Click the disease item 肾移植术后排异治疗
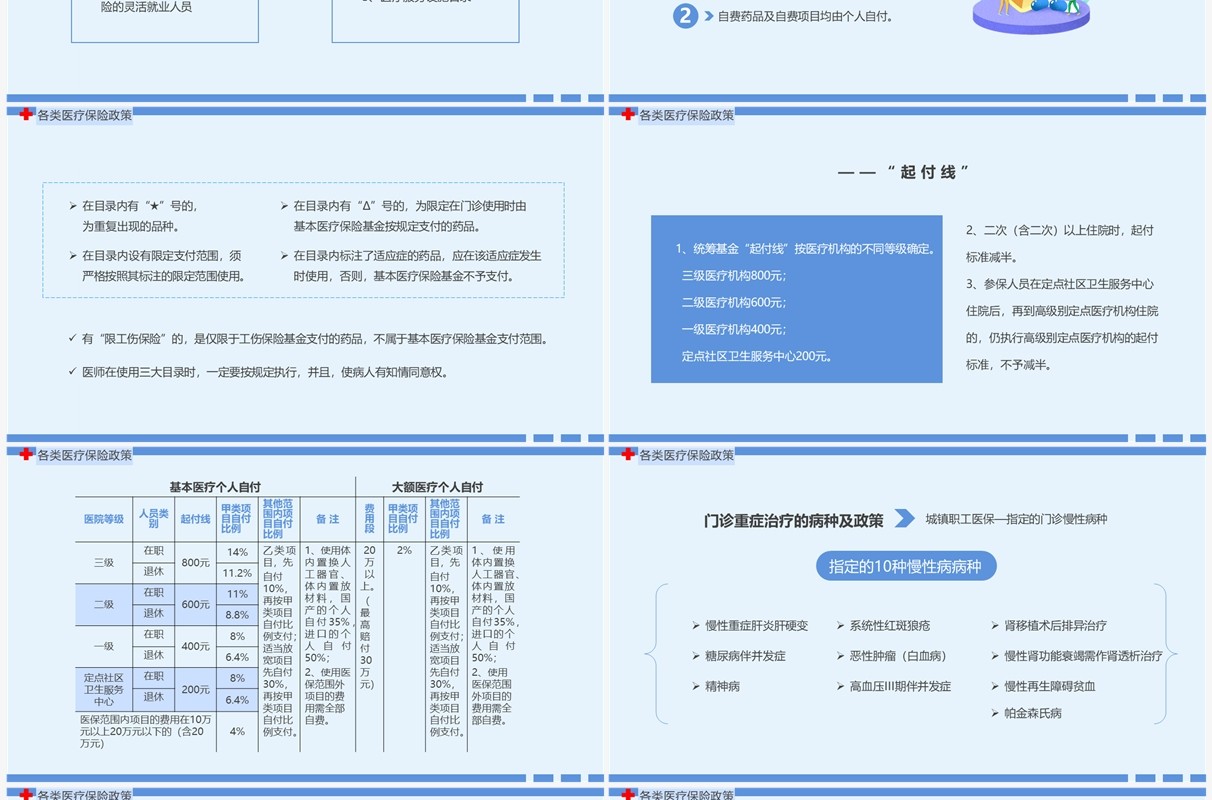The image size is (1212, 800). click(1049, 625)
